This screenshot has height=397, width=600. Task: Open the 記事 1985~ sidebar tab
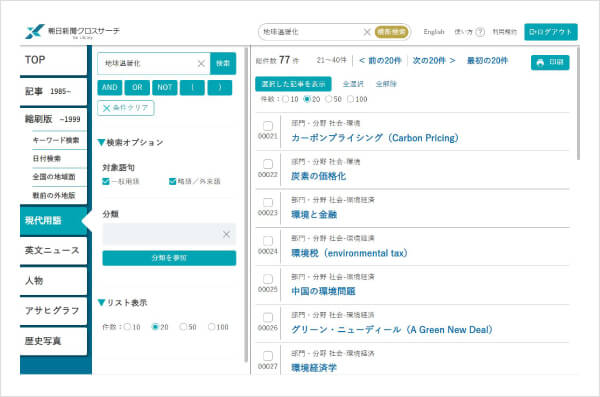tap(54, 91)
